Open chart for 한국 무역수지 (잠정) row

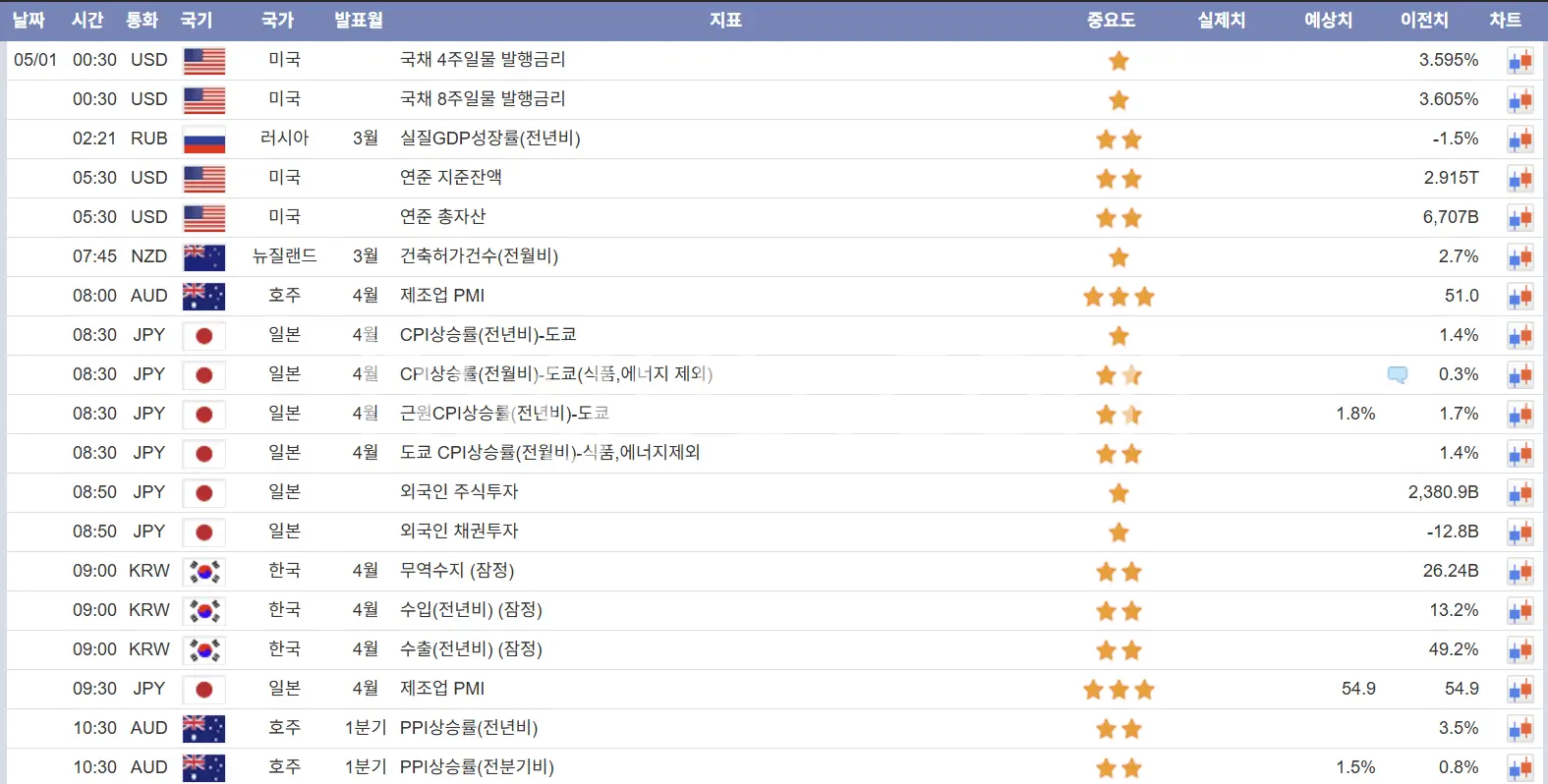click(1519, 572)
